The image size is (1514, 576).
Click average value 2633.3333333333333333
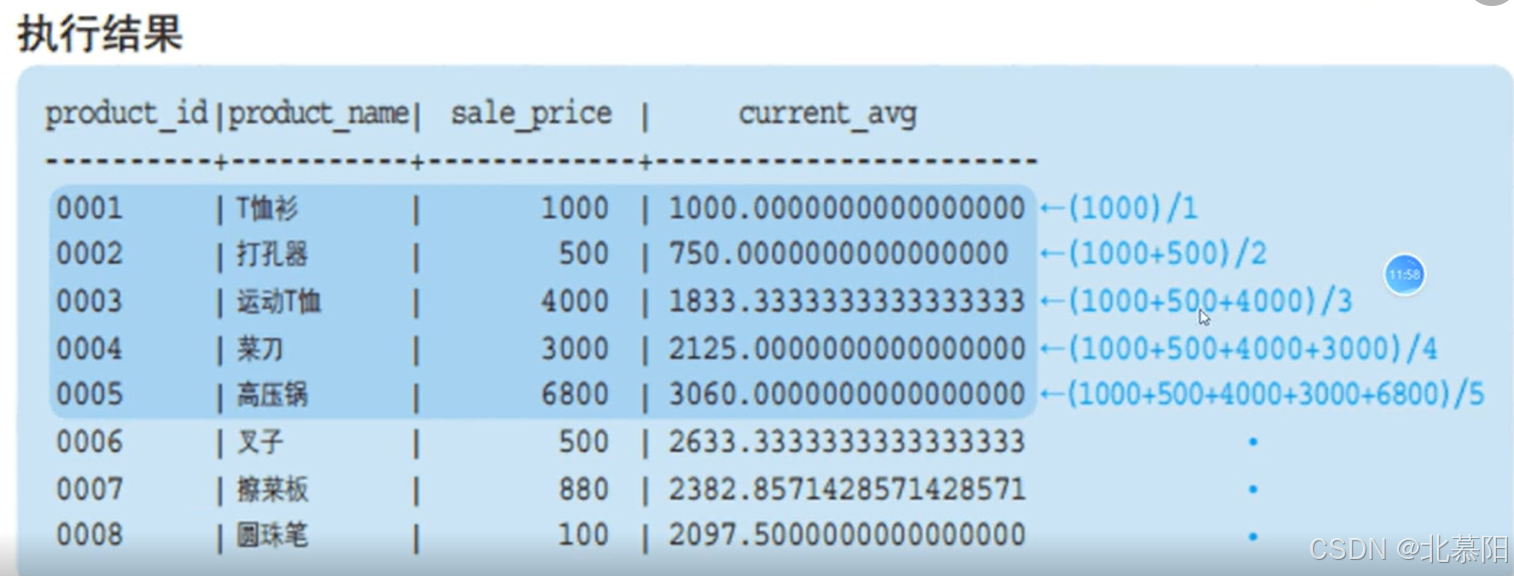tap(847, 441)
